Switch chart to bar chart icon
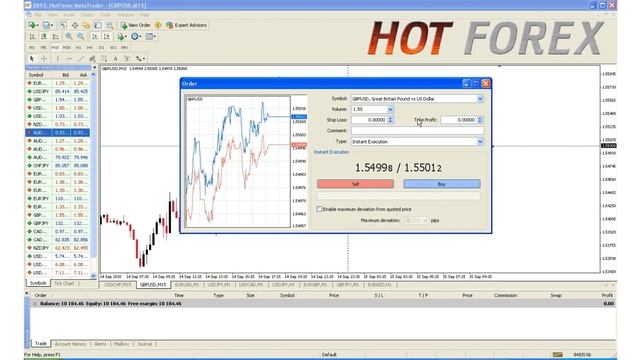The image size is (640, 360). (32, 36)
